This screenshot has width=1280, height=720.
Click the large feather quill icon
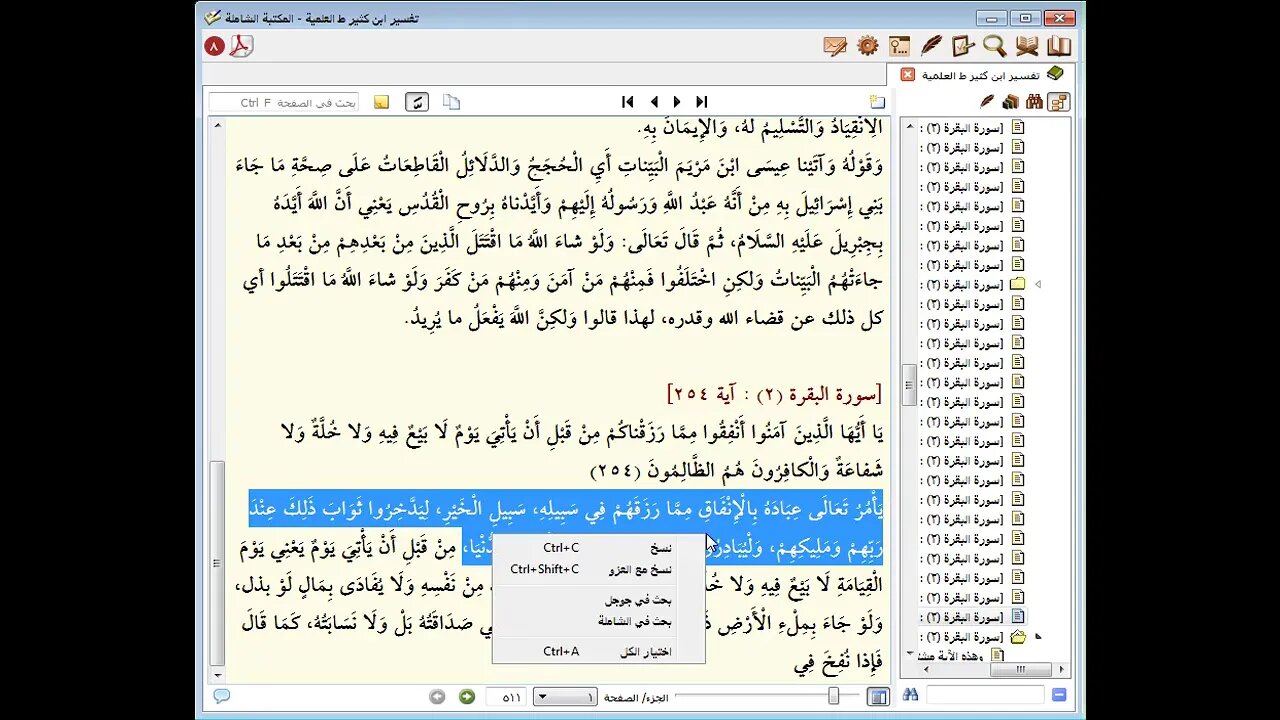pos(931,46)
